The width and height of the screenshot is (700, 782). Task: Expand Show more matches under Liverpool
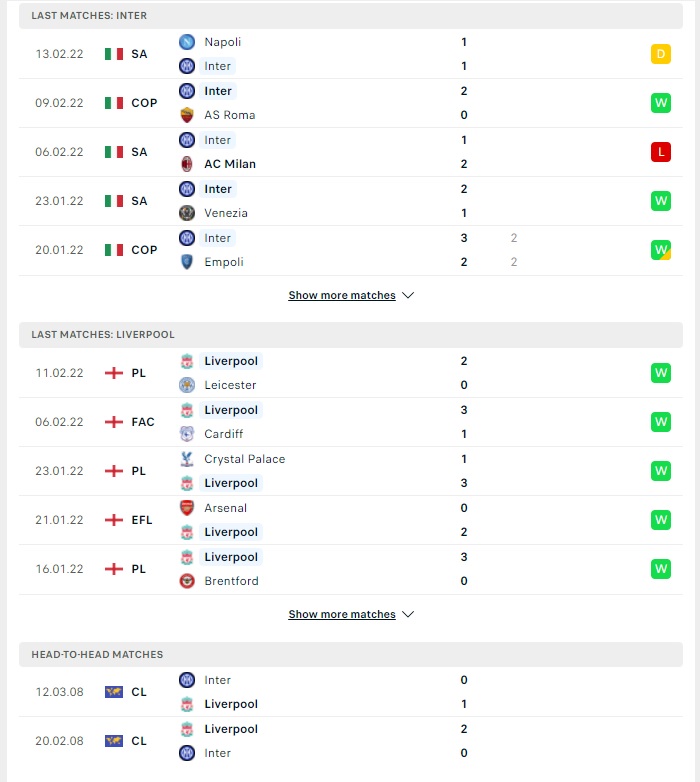[342, 614]
